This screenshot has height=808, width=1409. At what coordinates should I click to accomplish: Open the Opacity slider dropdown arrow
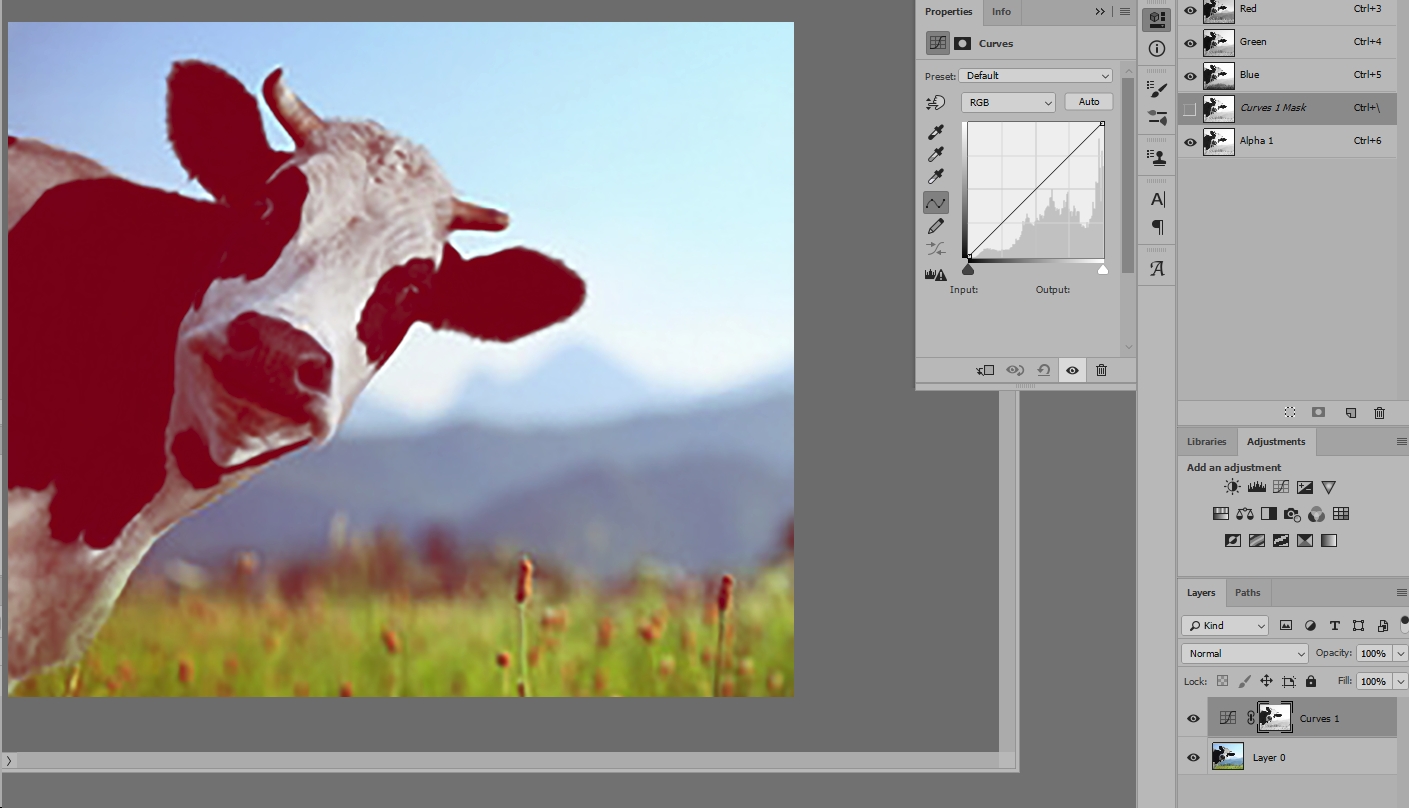pyautogui.click(x=1400, y=653)
